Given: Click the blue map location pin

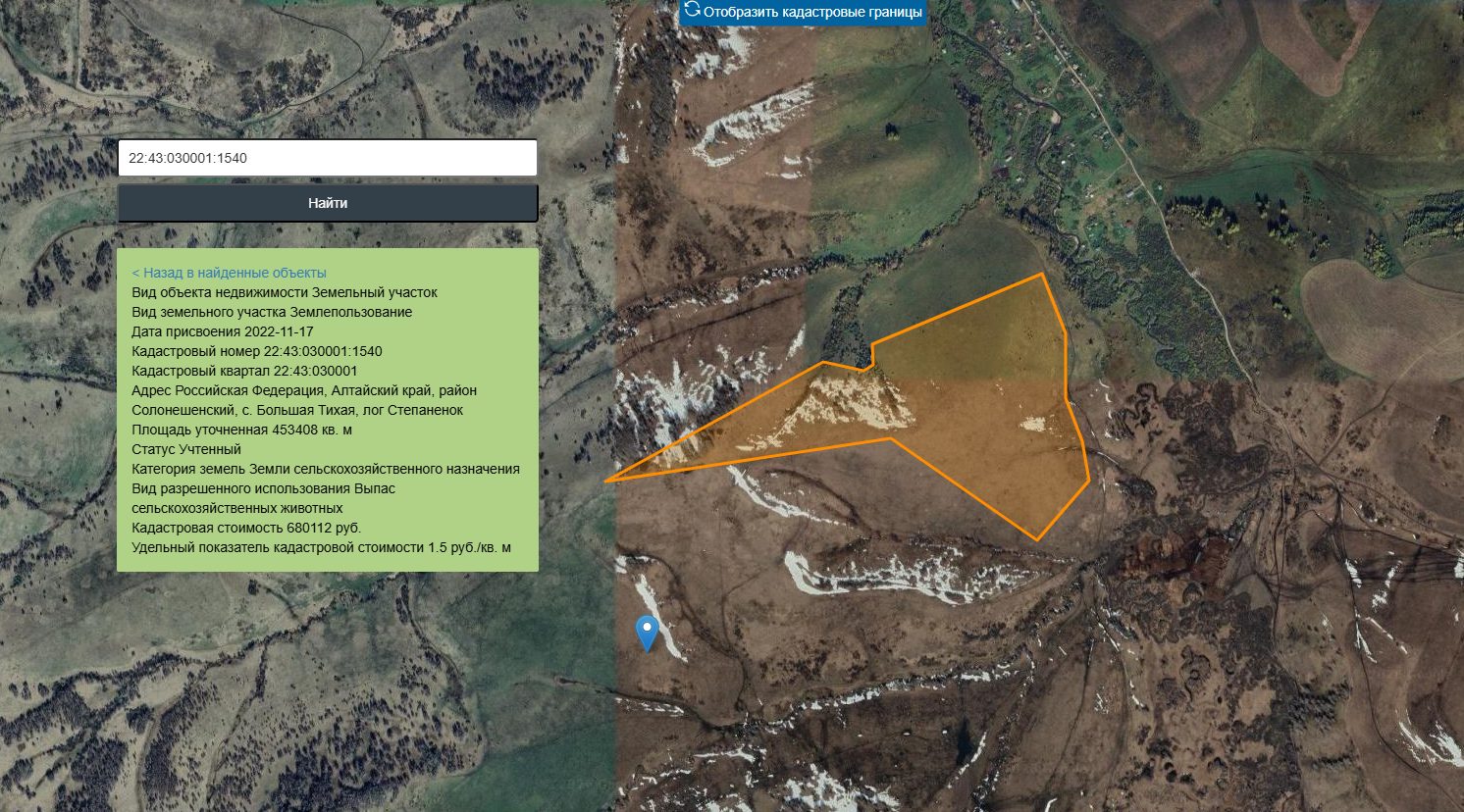Looking at the screenshot, I should [x=647, y=633].
